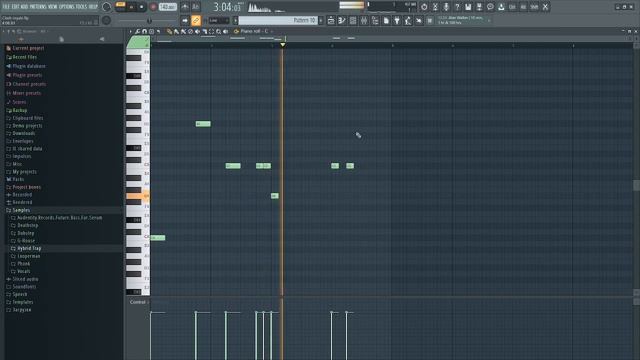Open the mixer toolbar icon
640x360 pixels.
click(x=364, y=20)
